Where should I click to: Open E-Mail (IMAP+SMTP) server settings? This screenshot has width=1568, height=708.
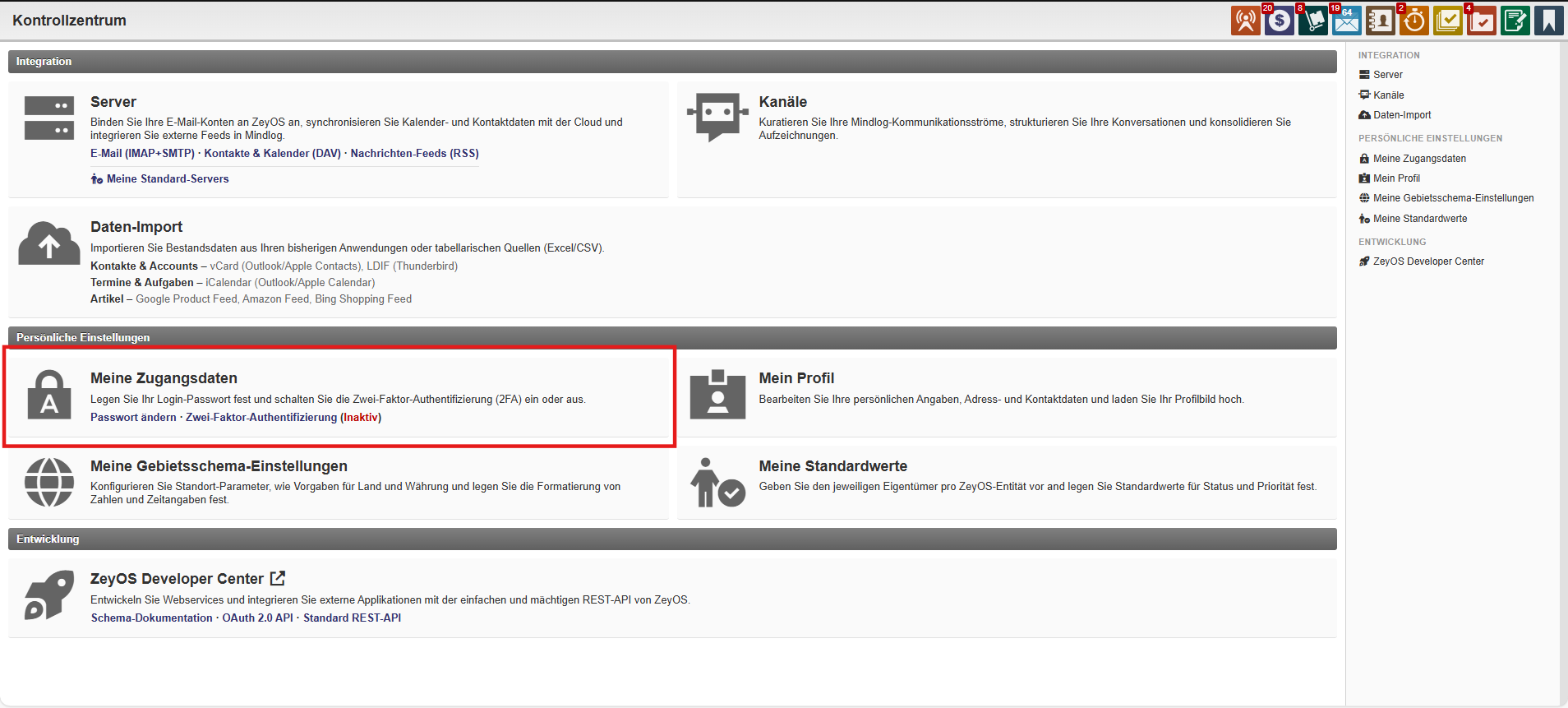[x=142, y=153]
